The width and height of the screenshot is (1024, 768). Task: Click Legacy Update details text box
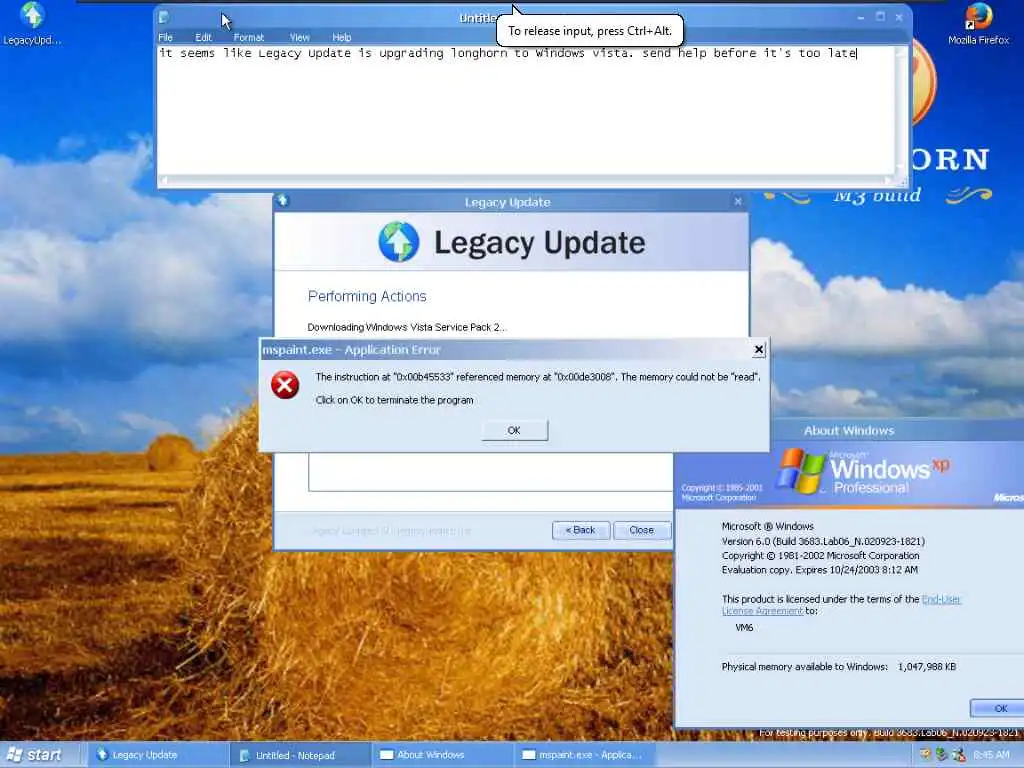click(490, 472)
